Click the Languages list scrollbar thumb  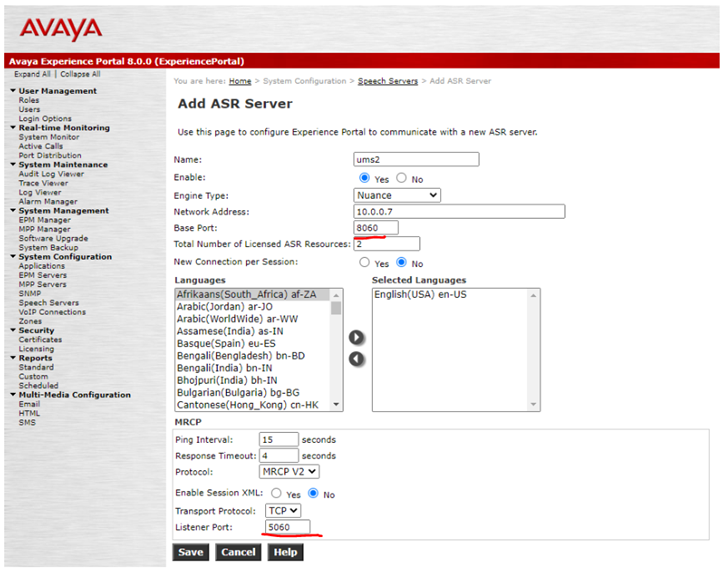tap(336, 308)
